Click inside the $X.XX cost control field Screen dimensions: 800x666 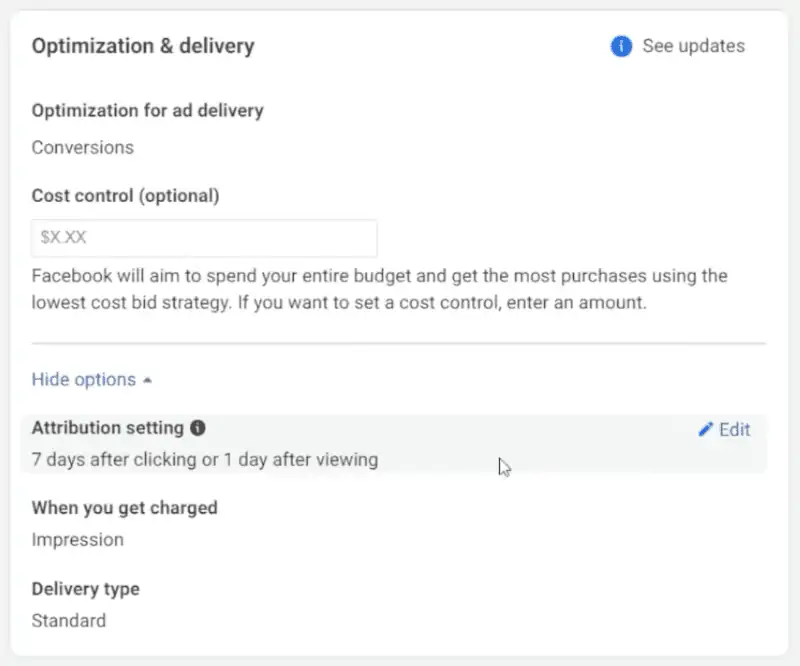[x=204, y=238]
